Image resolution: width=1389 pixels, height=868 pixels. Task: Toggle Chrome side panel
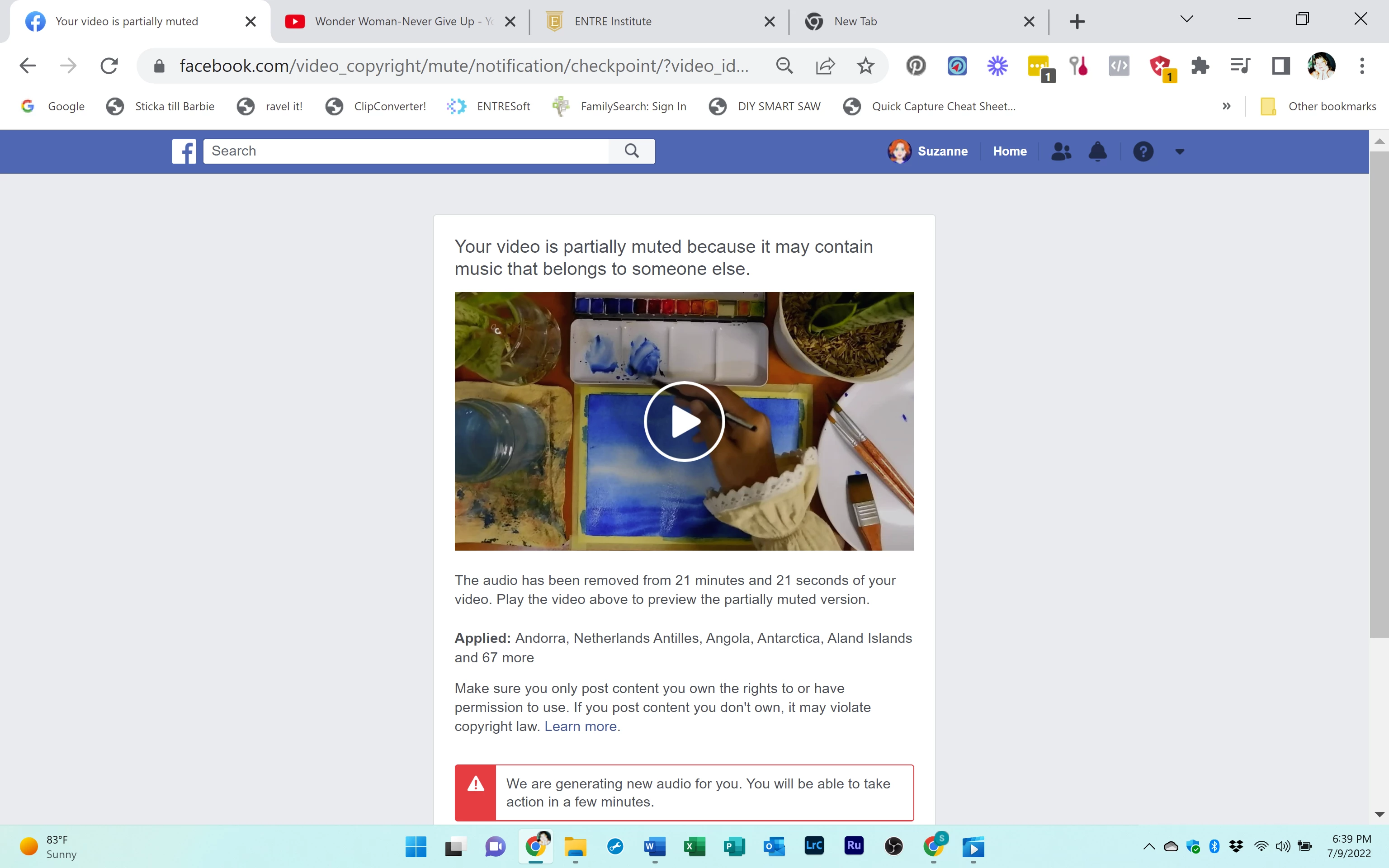coord(1280,66)
